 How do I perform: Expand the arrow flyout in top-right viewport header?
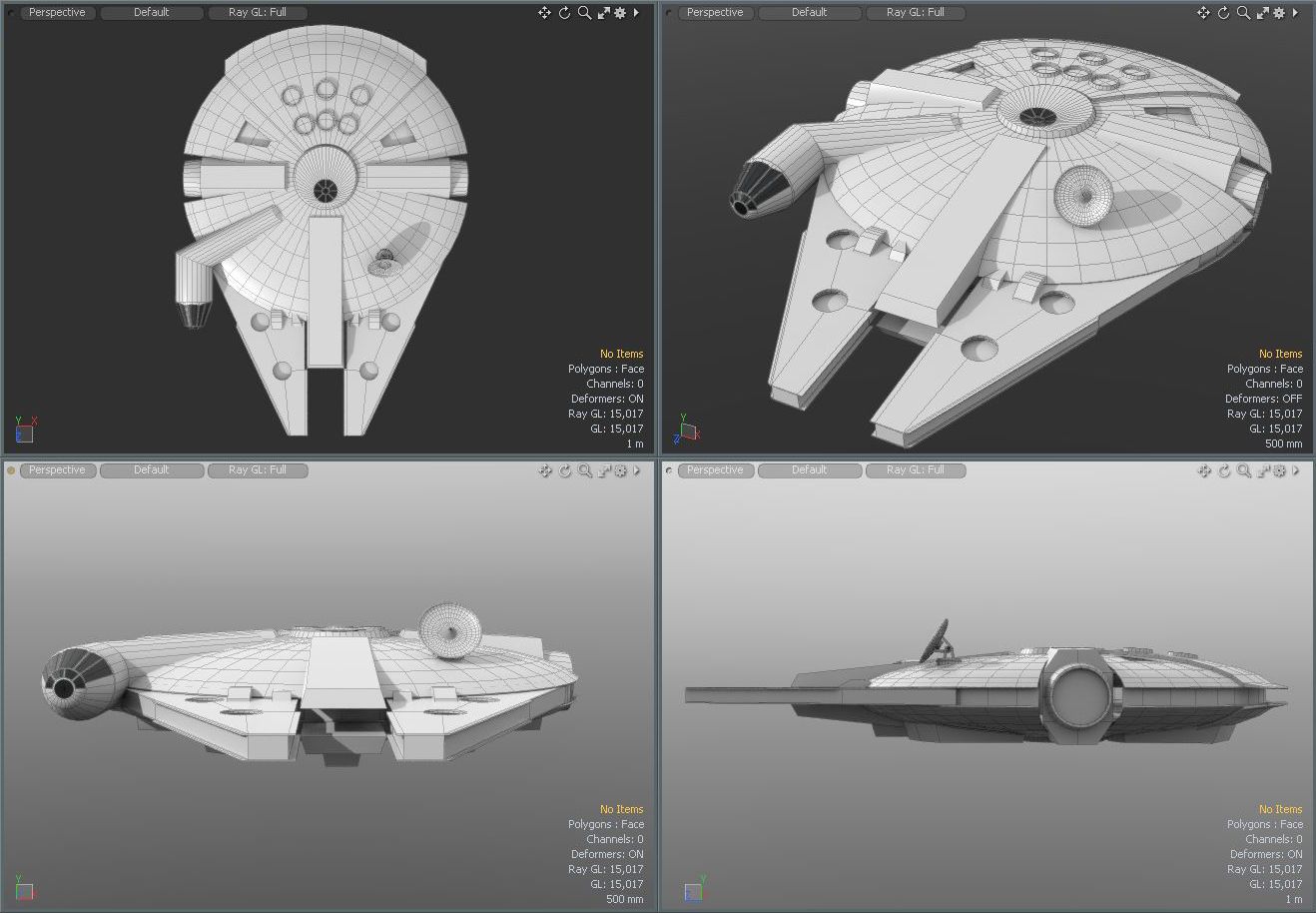pyautogui.click(x=1295, y=13)
